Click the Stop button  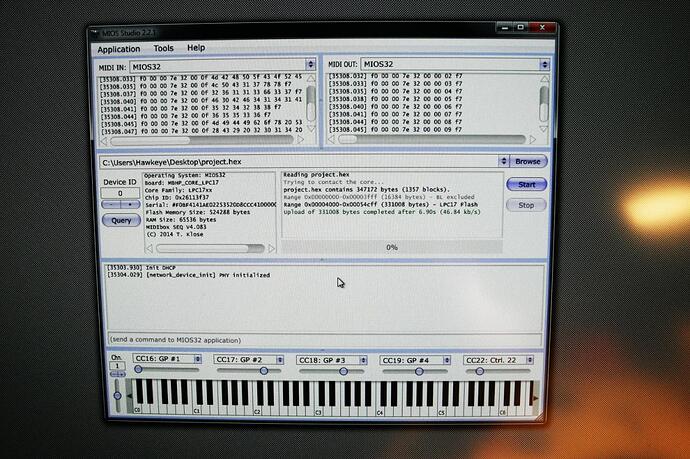tap(526, 205)
